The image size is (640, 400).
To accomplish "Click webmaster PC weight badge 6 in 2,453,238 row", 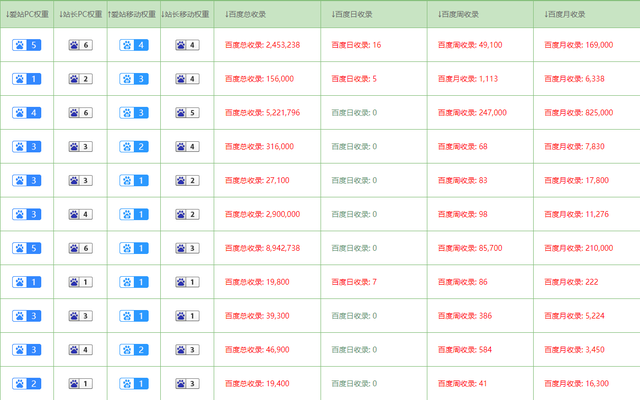I will coord(80,45).
